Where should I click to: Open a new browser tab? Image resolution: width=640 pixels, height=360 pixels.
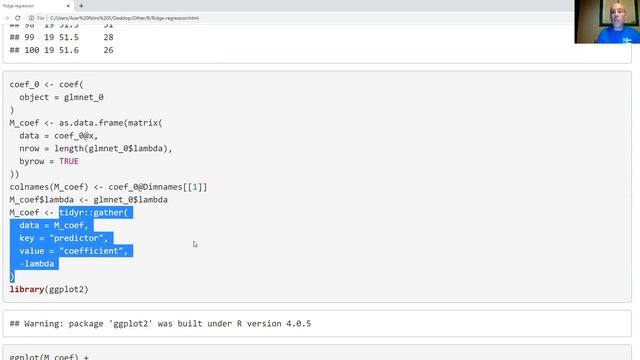pos(81,6)
